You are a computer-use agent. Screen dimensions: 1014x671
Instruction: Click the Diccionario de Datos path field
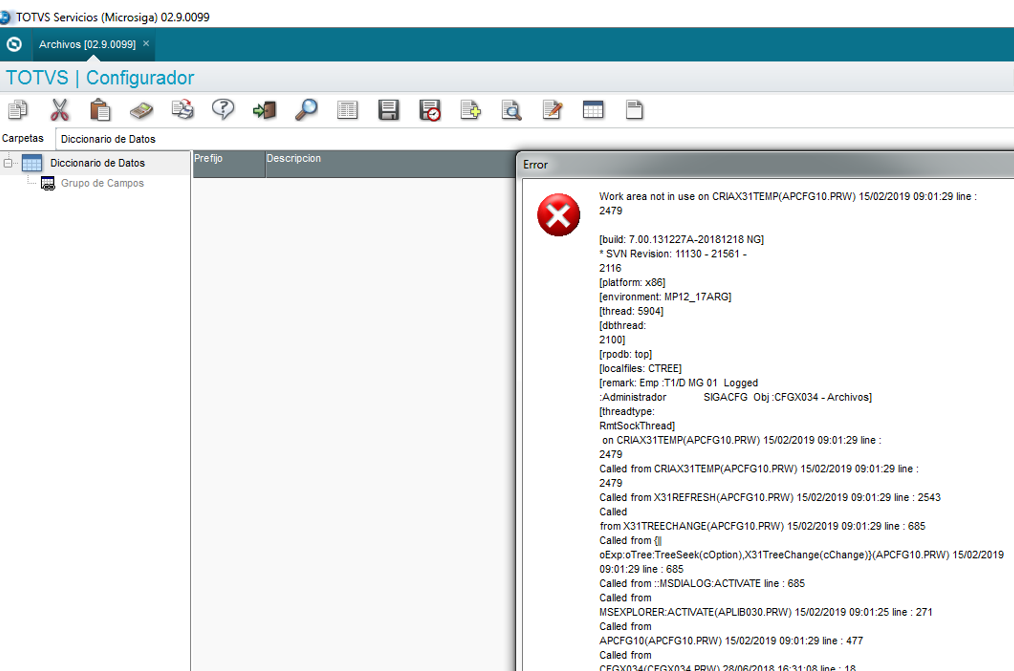pyautogui.click(x=534, y=139)
